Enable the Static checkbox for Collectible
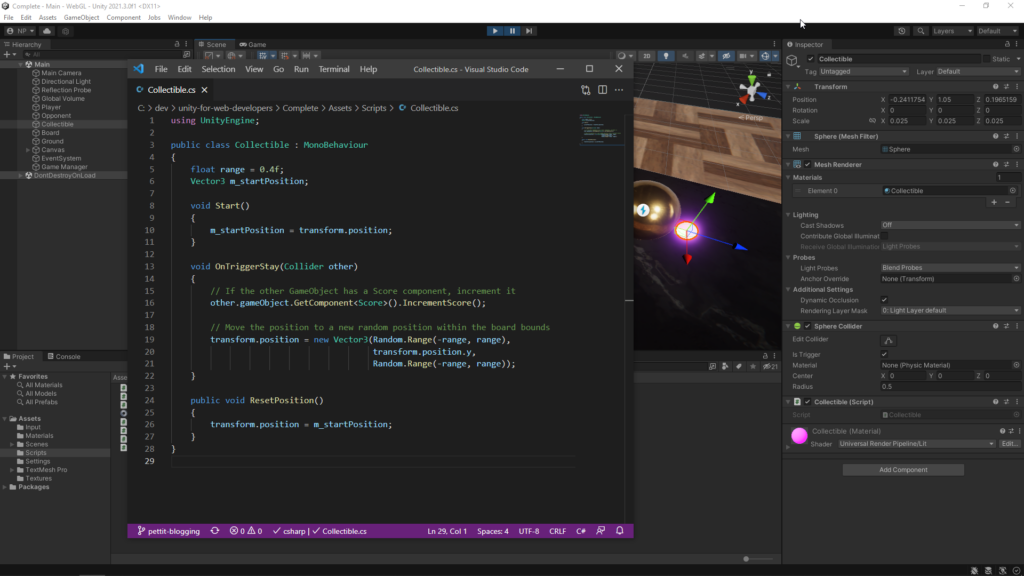 tap(985, 59)
